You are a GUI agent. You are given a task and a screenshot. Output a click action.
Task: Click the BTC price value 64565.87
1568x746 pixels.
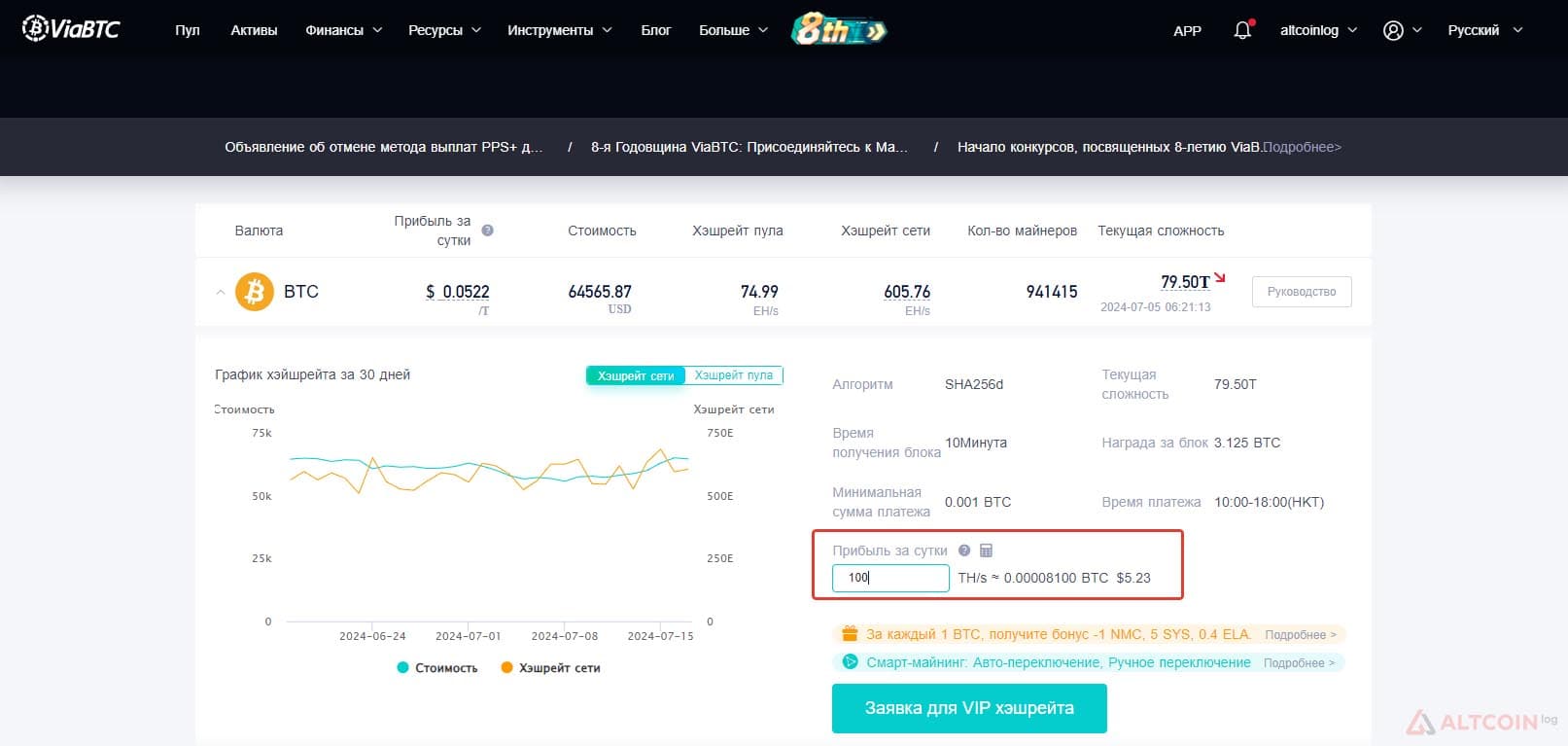click(600, 292)
